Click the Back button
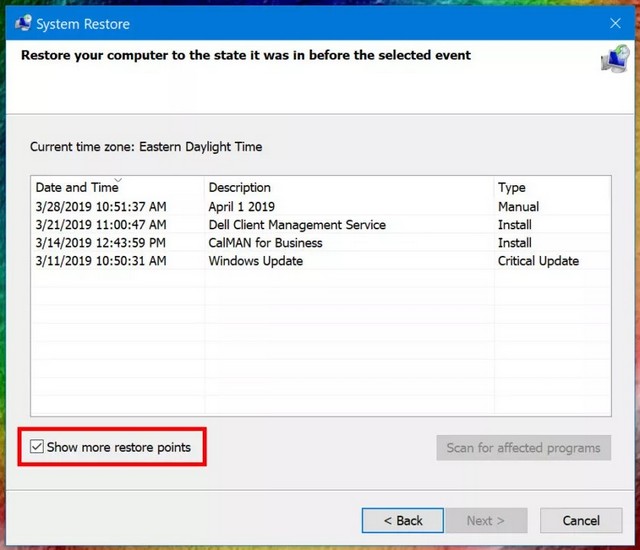 402,520
